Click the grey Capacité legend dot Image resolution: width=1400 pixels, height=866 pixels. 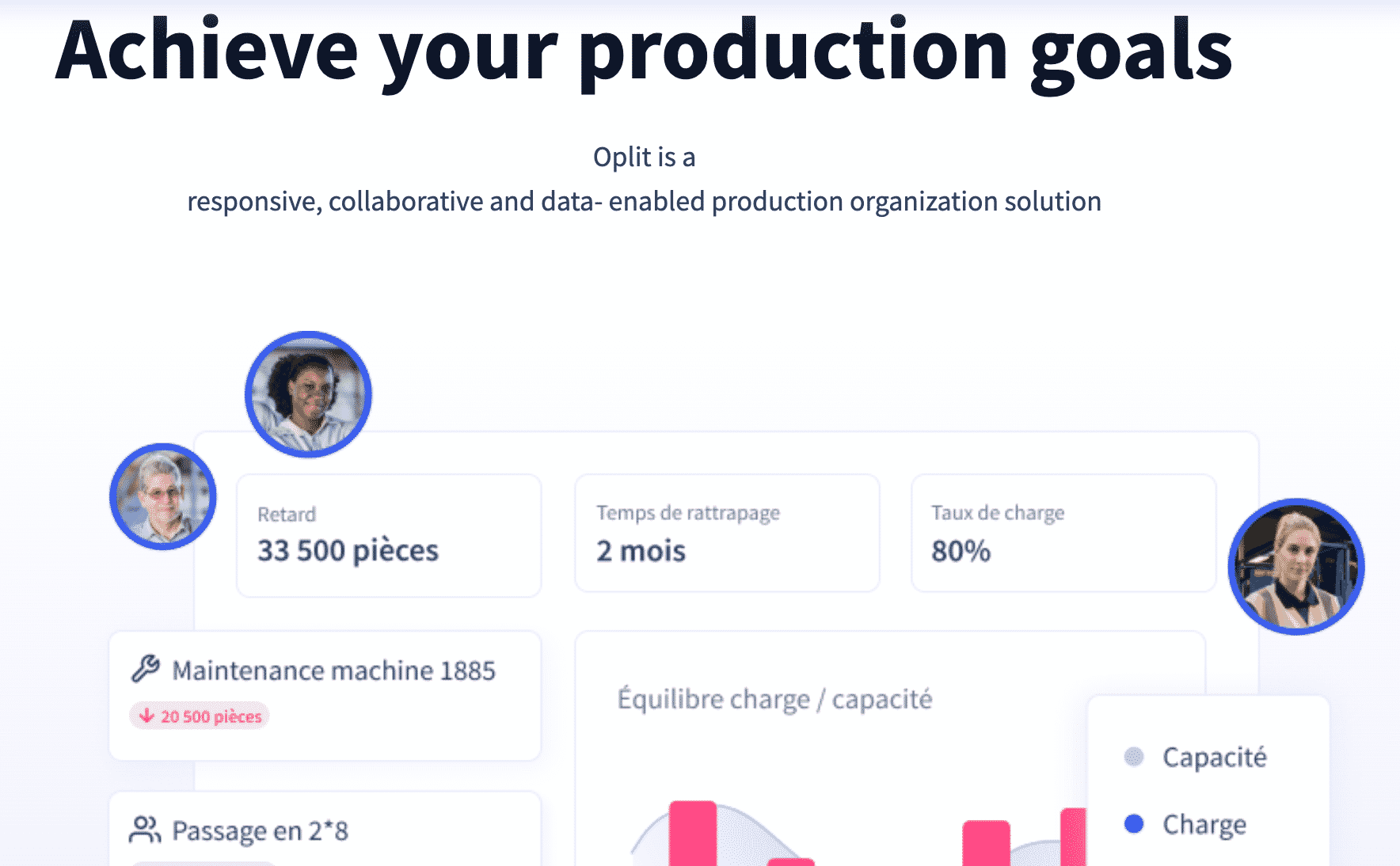pyautogui.click(x=1134, y=757)
